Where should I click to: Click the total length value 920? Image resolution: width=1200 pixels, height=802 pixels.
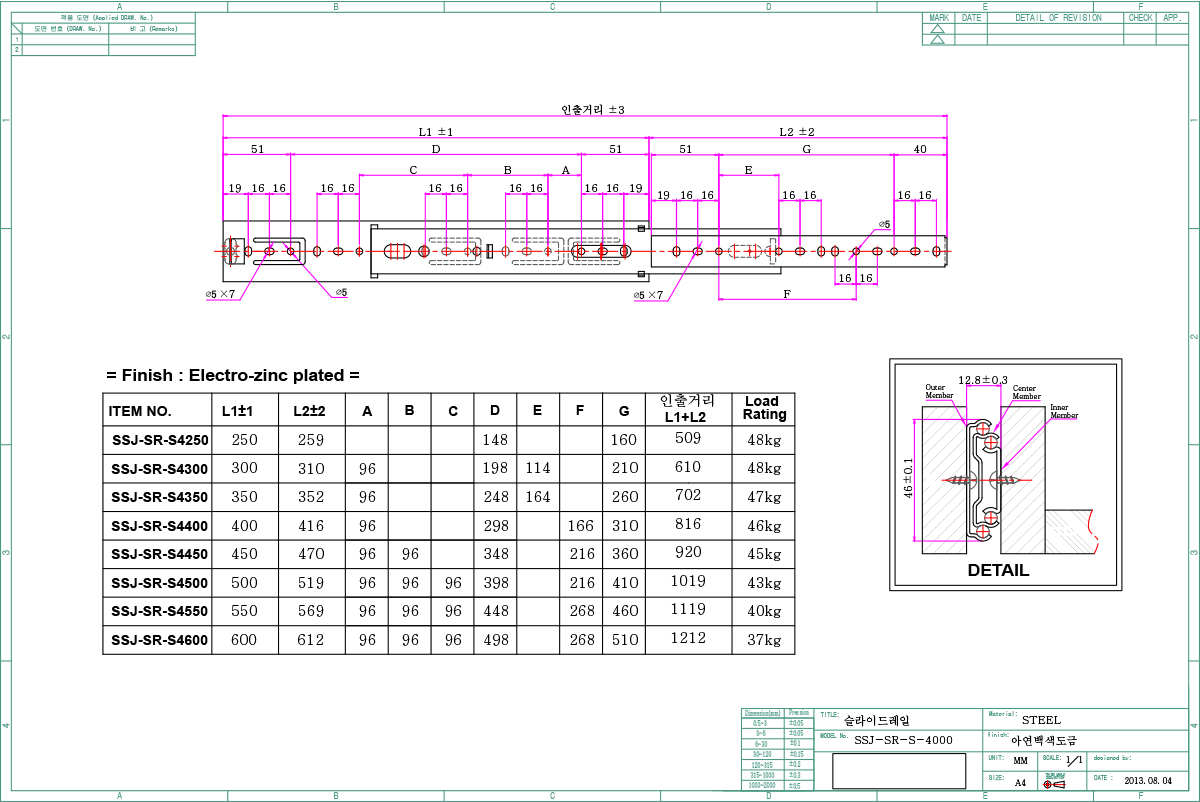coord(688,552)
